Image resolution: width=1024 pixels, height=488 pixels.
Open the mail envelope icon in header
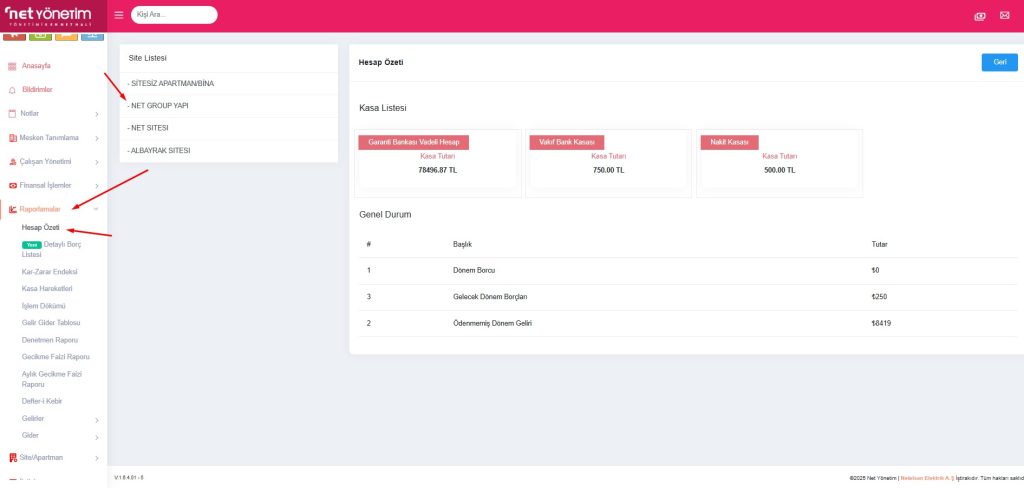coord(1004,16)
